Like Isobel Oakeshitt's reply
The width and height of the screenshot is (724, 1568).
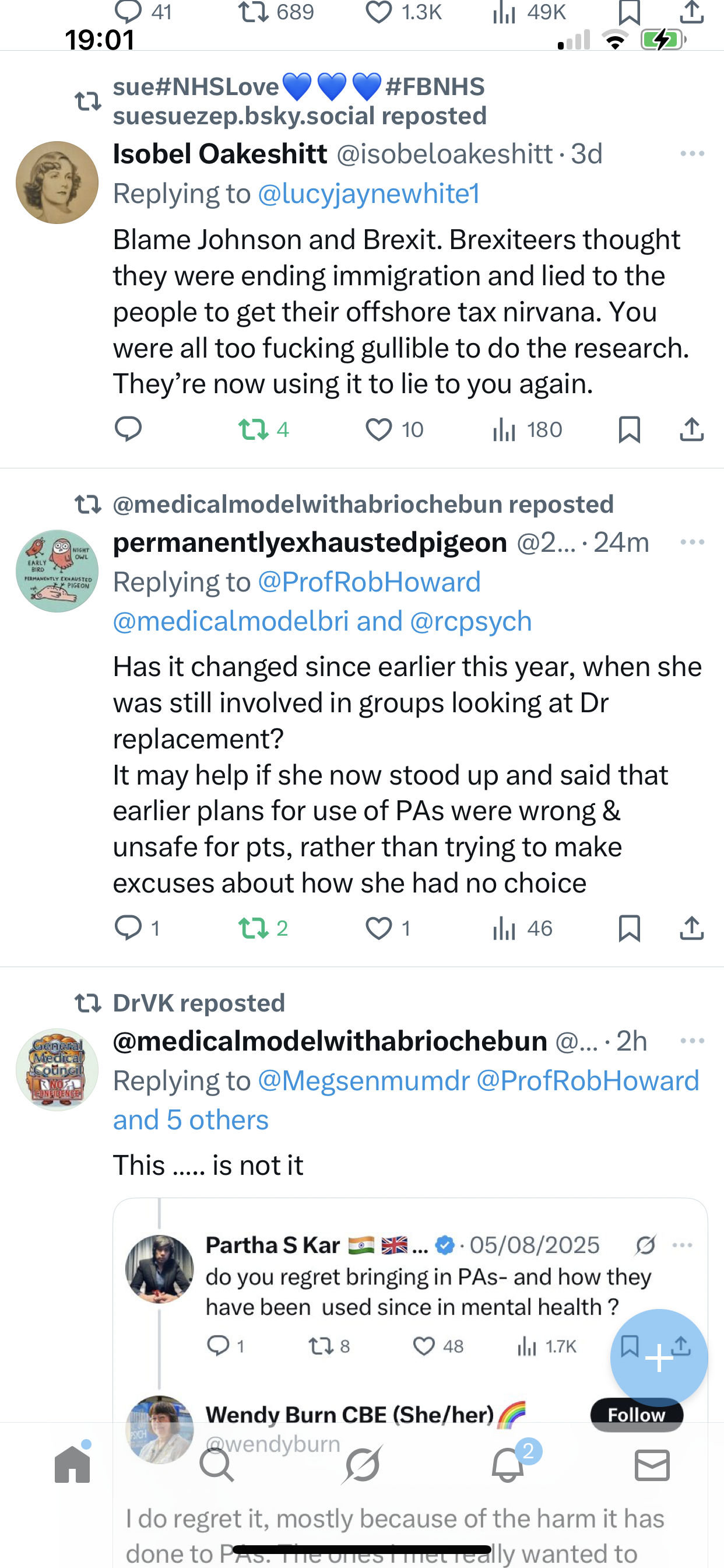click(379, 430)
